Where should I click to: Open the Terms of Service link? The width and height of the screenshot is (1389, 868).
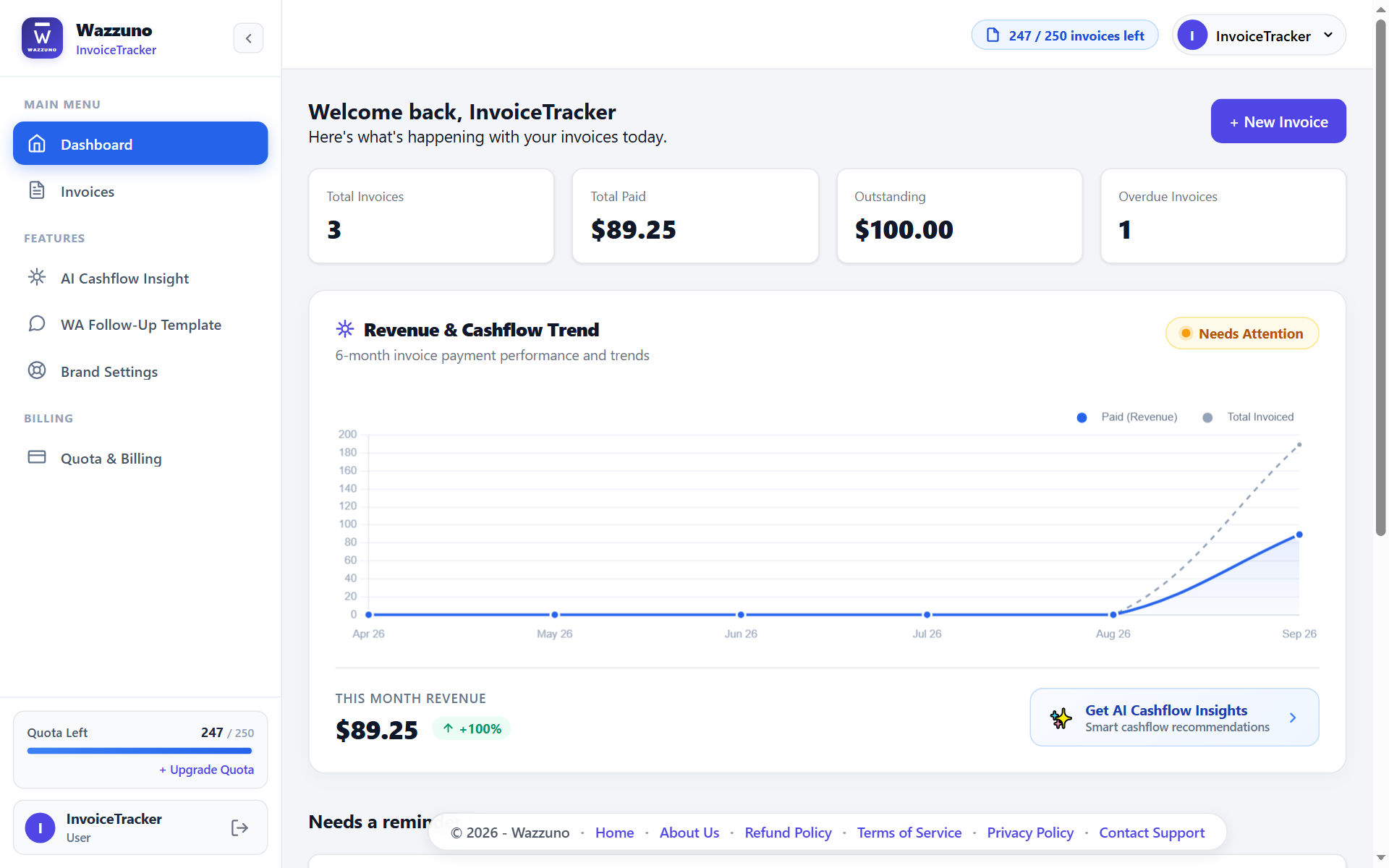tap(909, 833)
